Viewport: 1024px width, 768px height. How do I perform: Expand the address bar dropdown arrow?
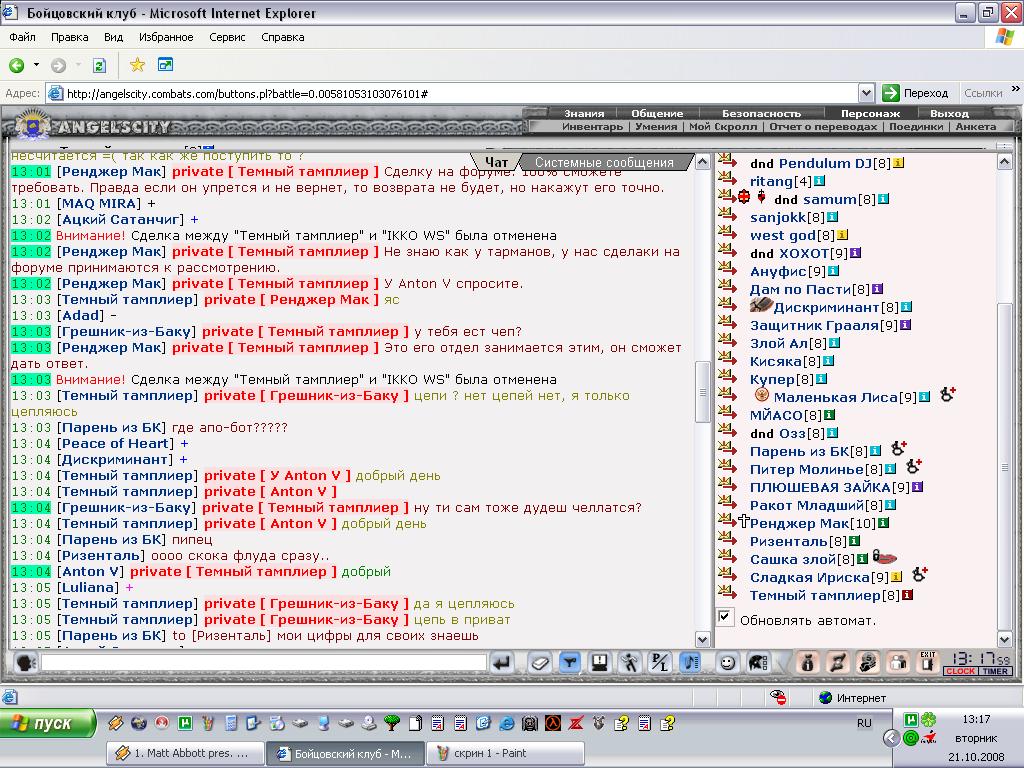(866, 93)
